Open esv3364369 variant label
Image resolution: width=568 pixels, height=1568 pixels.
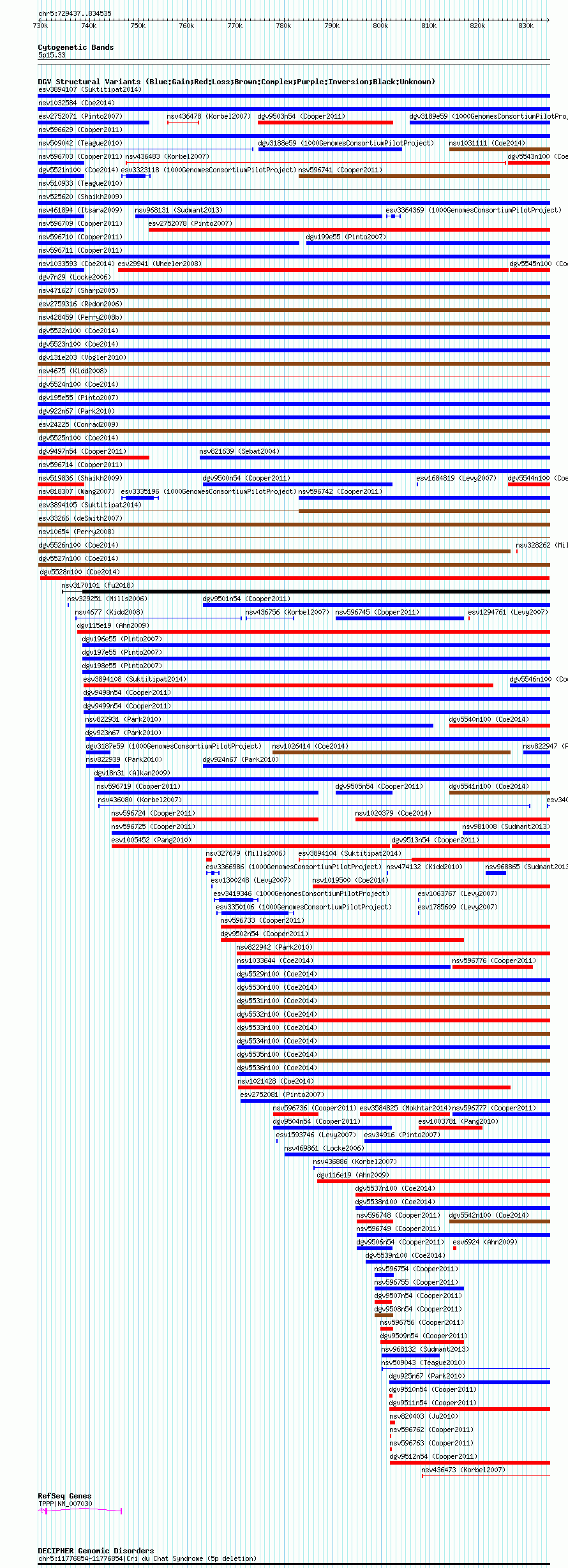[474, 210]
